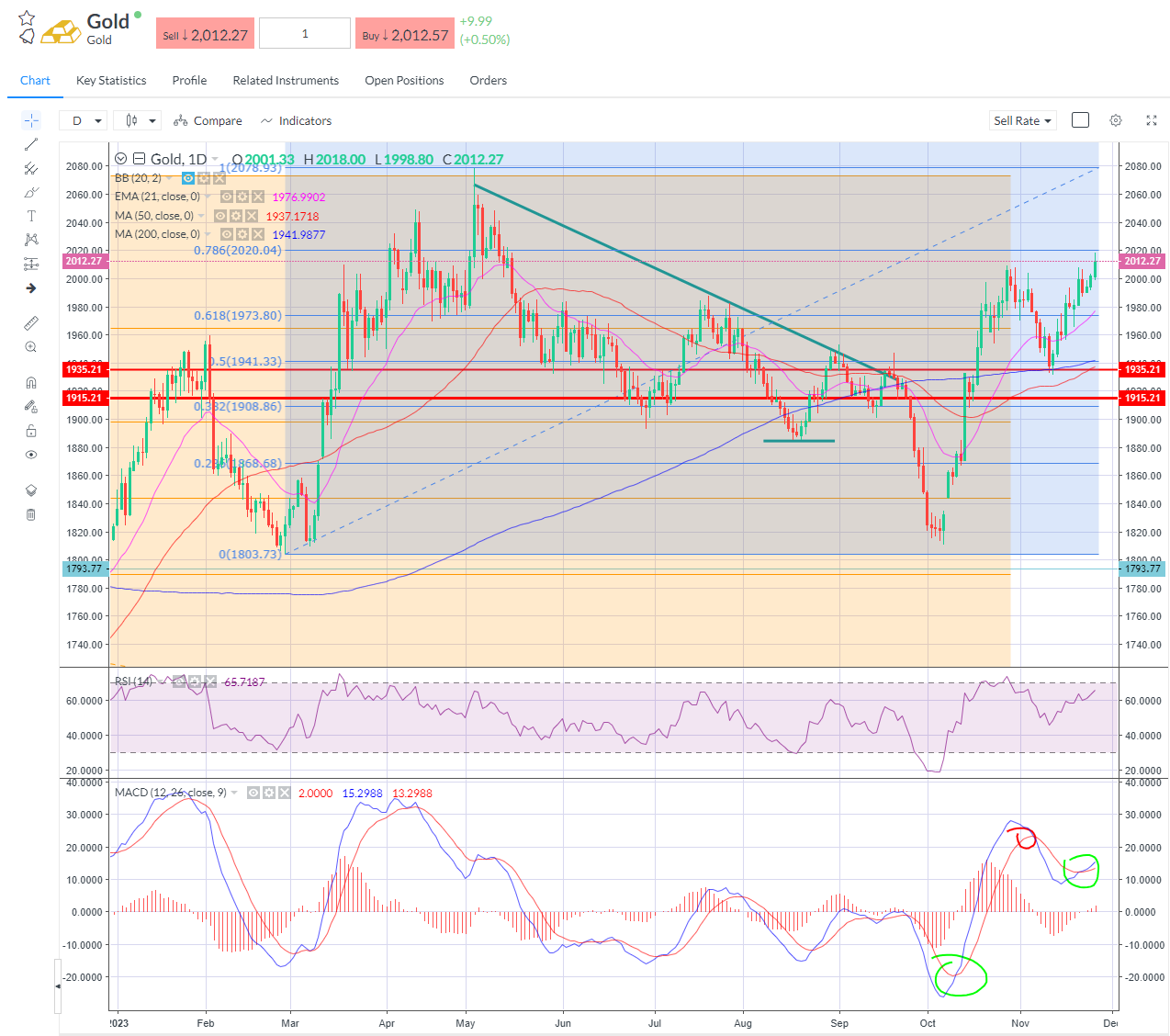This screenshot has width=1170, height=1036.
Task: Activate the ruler measure tool
Action: (31, 323)
